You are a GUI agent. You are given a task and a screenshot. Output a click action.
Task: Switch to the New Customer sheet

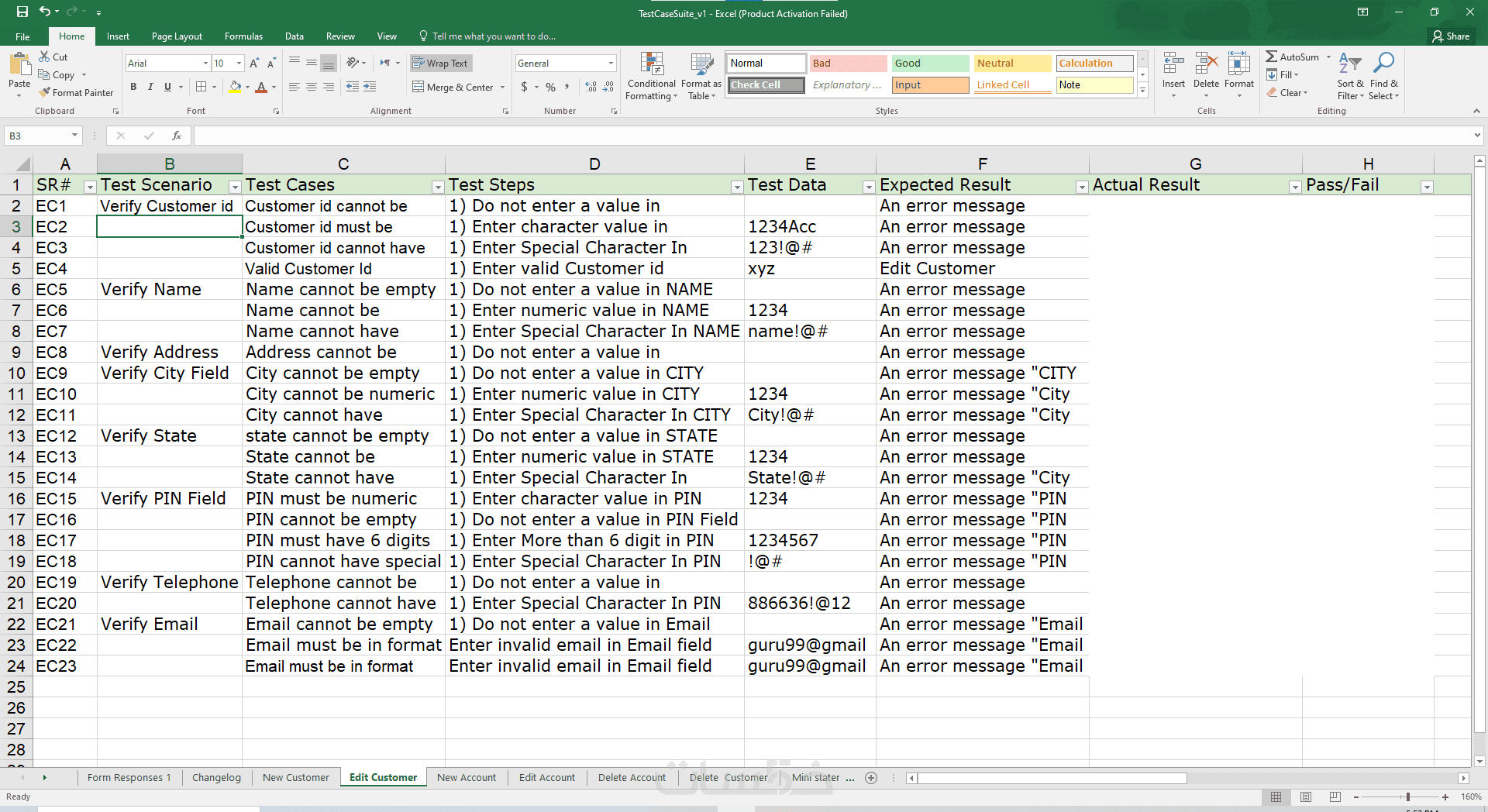[295, 778]
